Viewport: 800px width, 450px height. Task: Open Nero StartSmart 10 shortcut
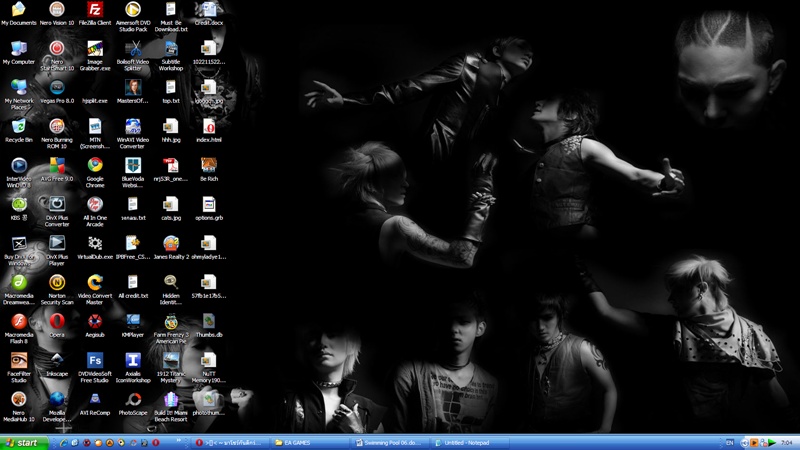[57, 56]
